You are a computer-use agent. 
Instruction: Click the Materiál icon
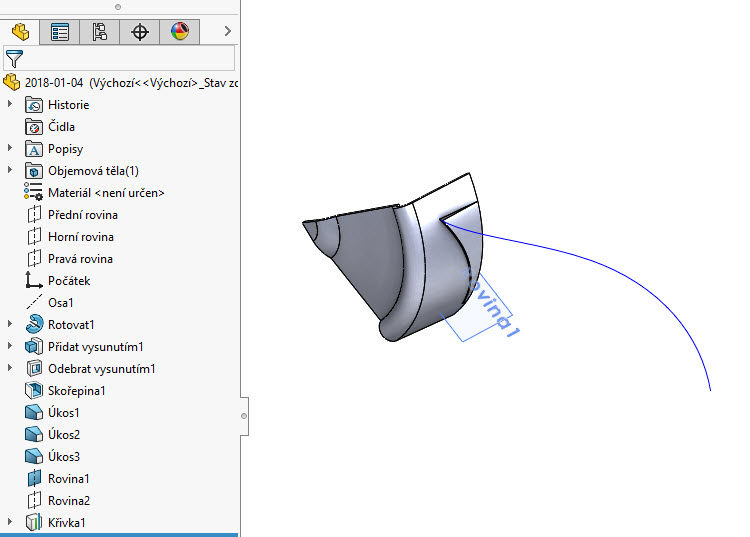tap(33, 192)
